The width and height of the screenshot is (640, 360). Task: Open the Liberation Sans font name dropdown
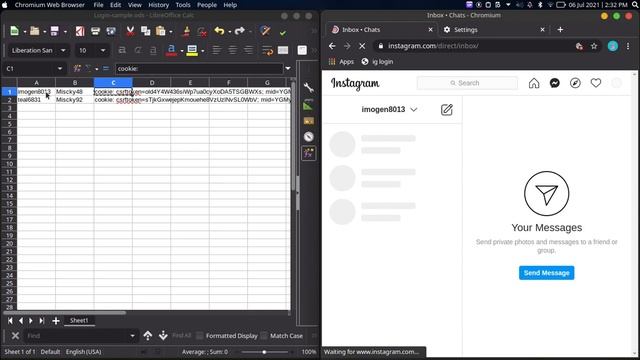(x=63, y=50)
